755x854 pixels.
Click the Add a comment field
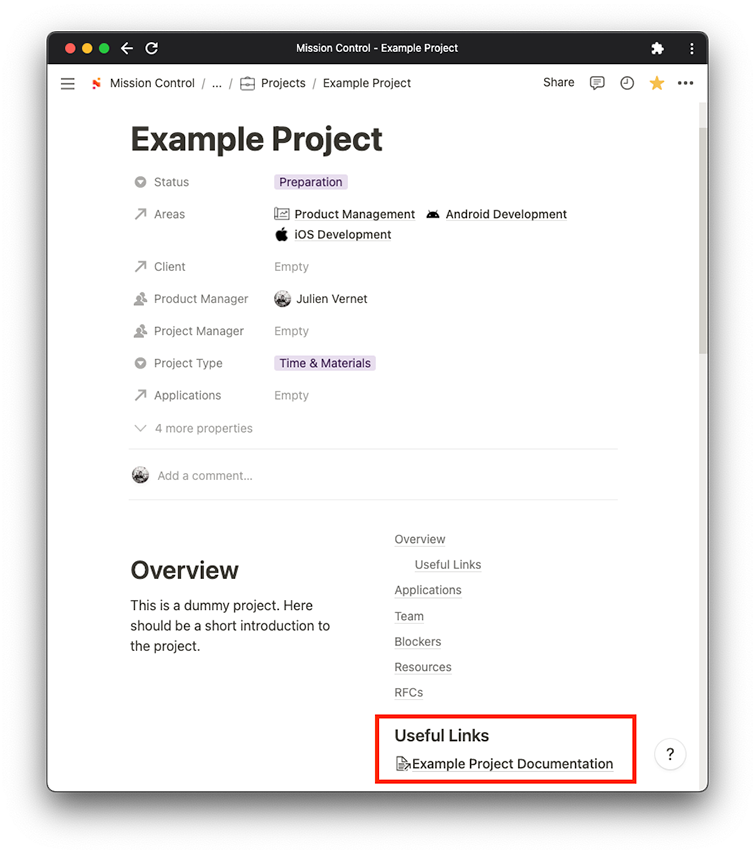tap(205, 476)
